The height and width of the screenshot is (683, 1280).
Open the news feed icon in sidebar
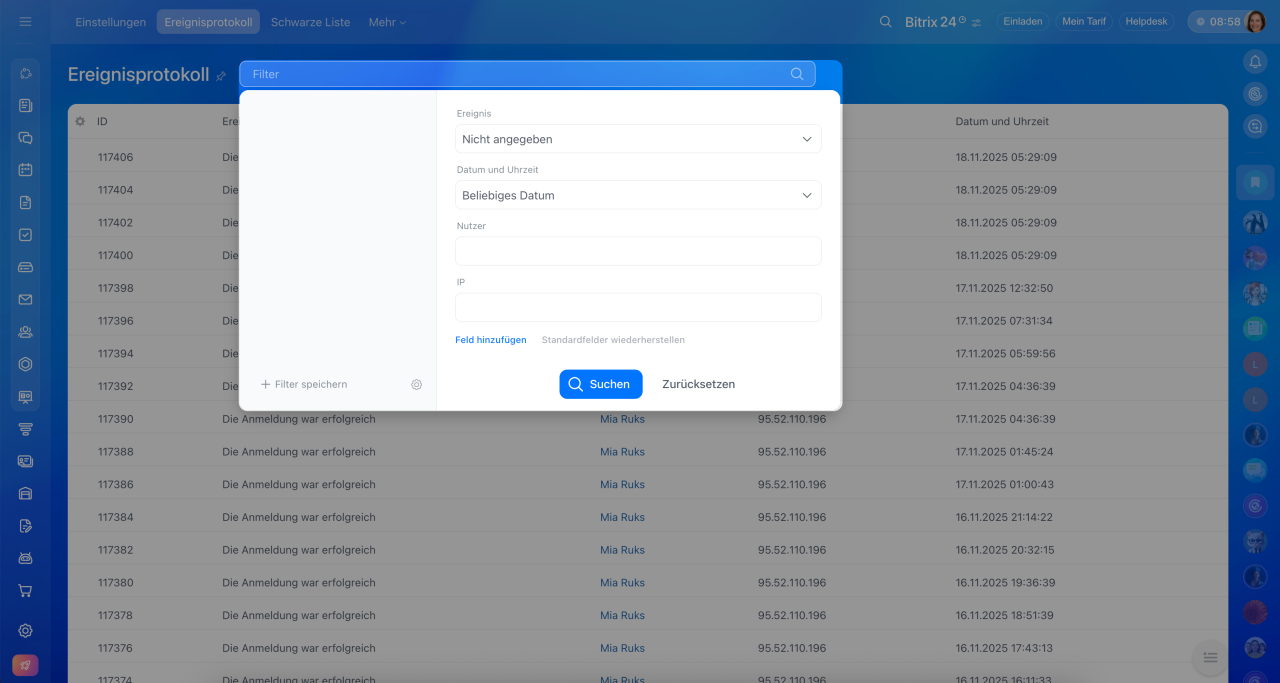tap(26, 105)
